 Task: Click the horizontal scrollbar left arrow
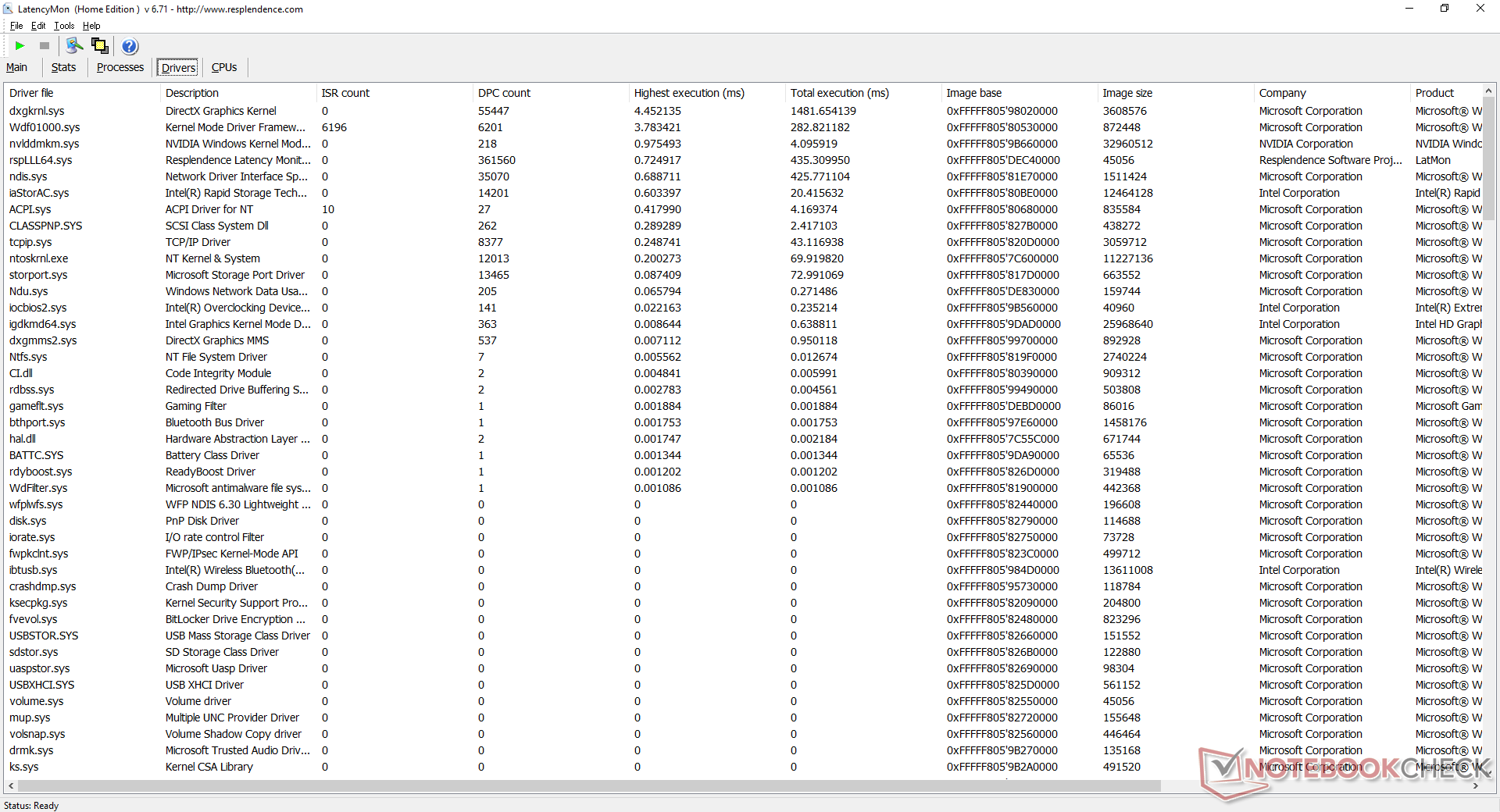pos(11,786)
